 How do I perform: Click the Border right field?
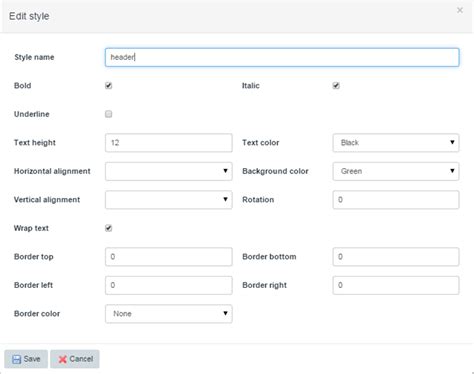pyautogui.click(x=396, y=285)
